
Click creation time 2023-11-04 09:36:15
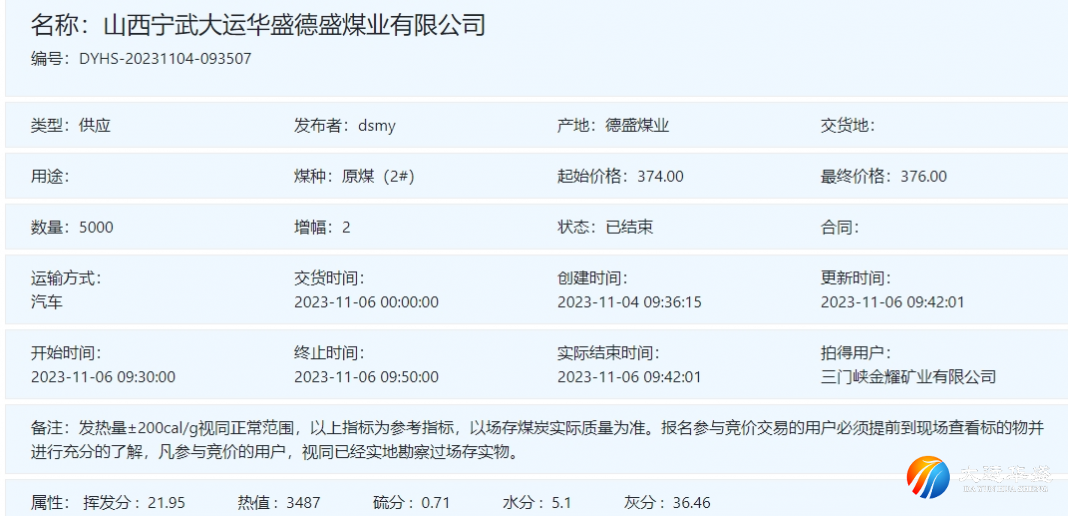[629, 302]
